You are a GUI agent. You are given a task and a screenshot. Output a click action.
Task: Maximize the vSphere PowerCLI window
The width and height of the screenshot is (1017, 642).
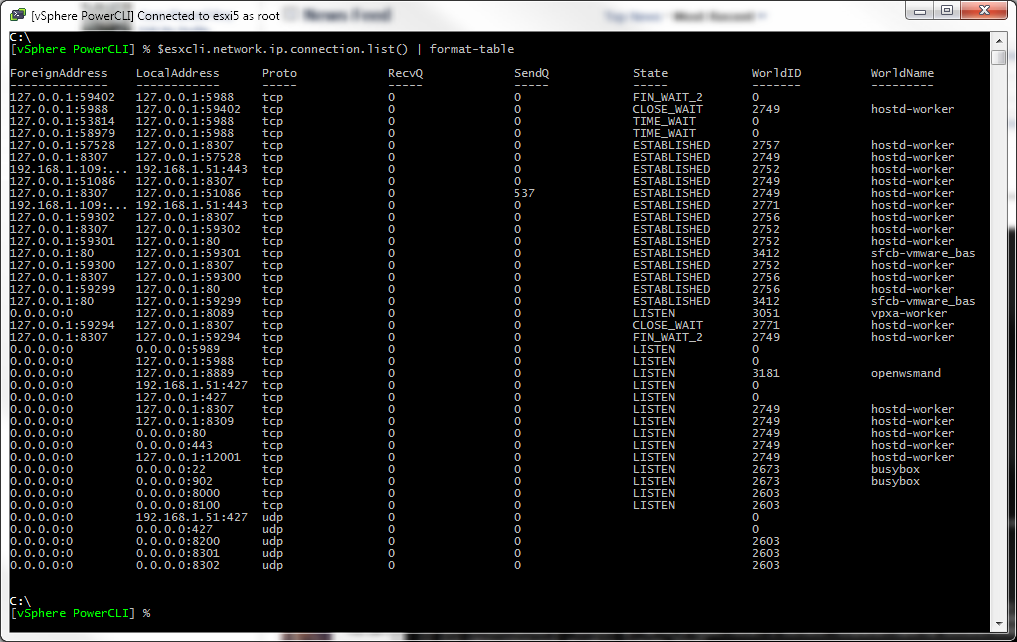[947, 10]
